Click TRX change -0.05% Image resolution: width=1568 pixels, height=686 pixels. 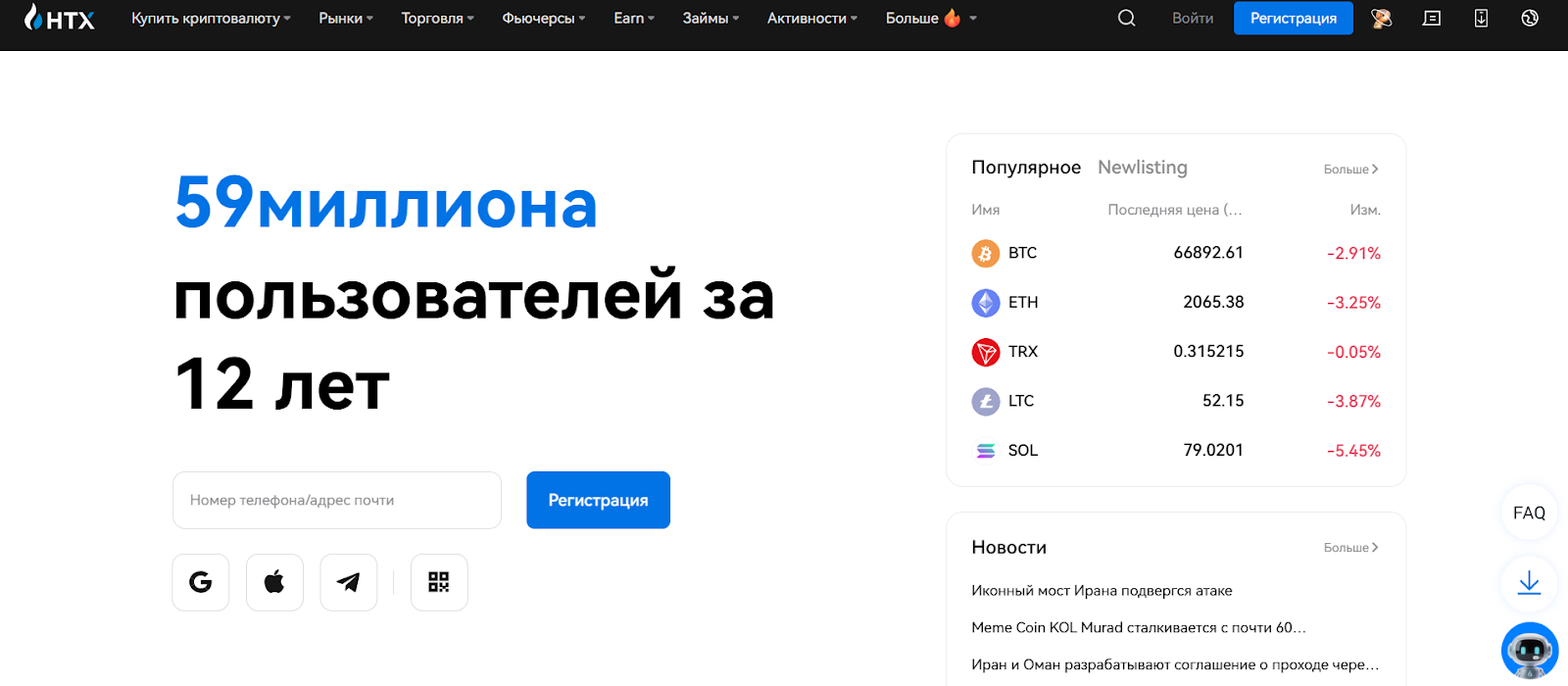(1353, 352)
